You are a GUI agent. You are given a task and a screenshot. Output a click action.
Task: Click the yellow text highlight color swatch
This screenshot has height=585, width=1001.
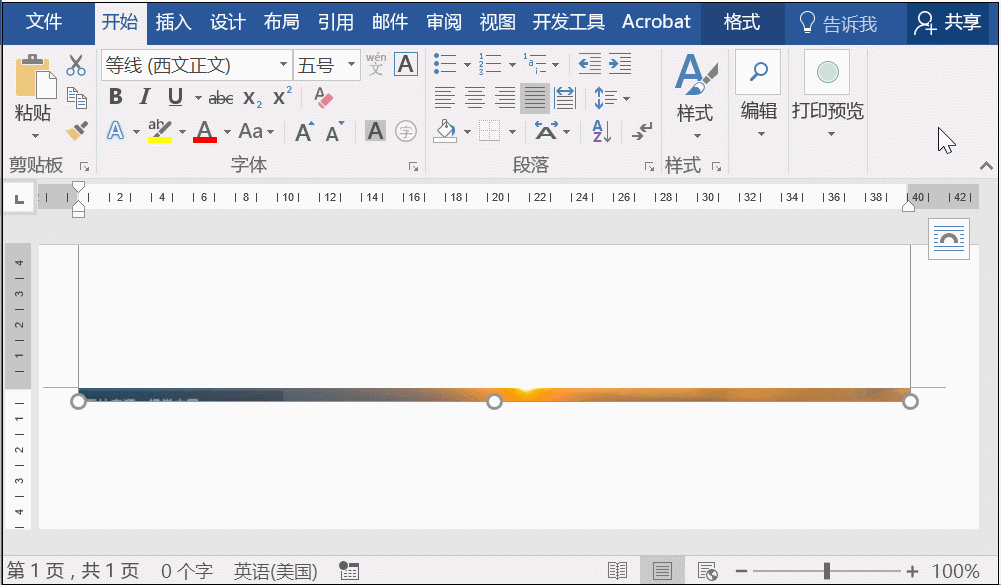tap(160, 140)
